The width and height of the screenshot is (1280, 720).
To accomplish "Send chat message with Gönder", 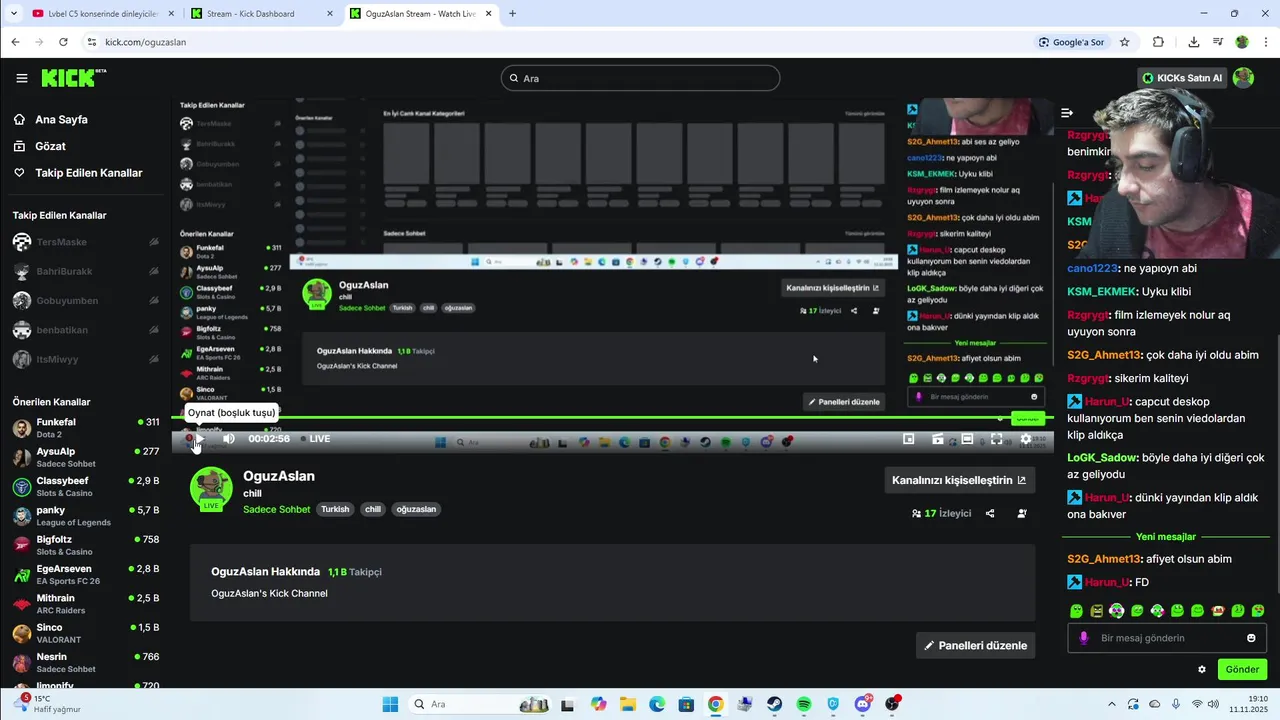I will (1242, 669).
